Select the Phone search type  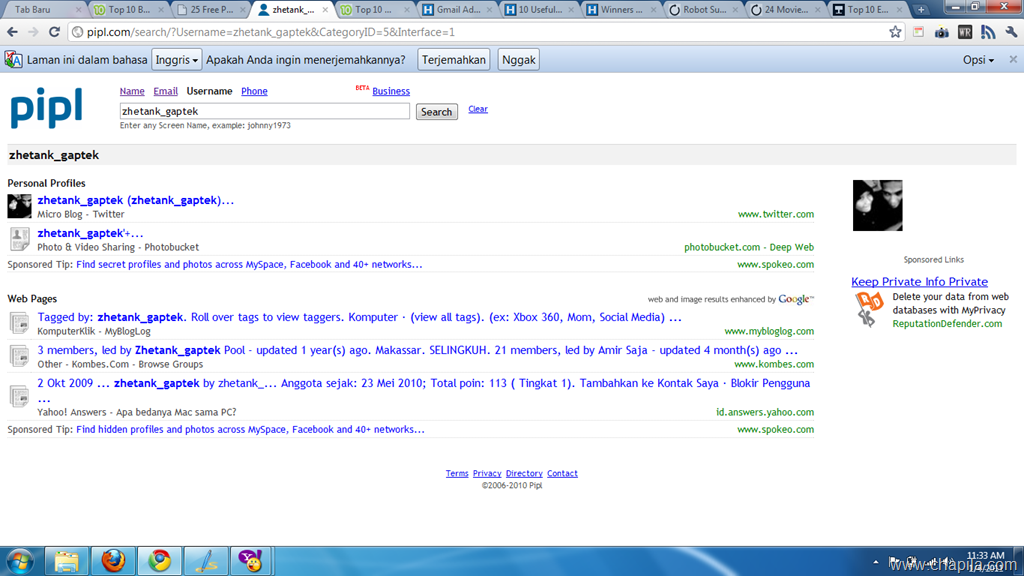tap(254, 91)
